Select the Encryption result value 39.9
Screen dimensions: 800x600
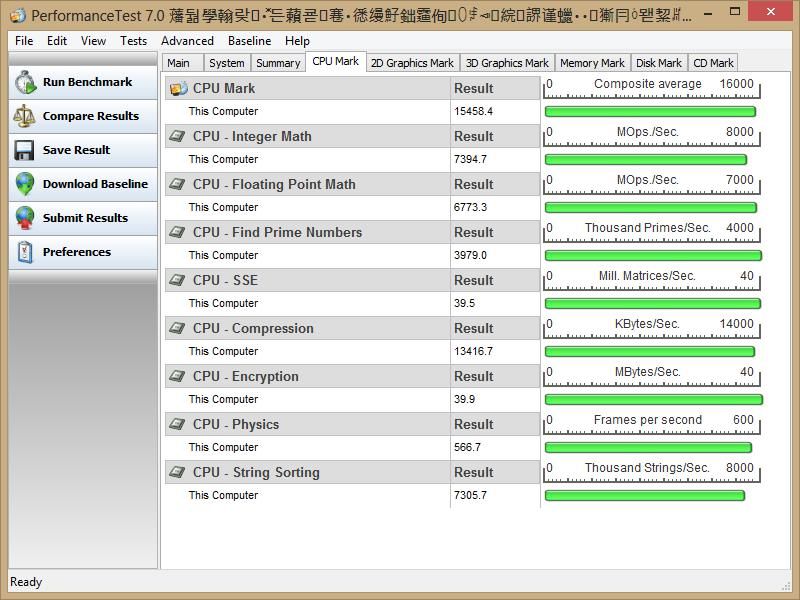(x=464, y=399)
